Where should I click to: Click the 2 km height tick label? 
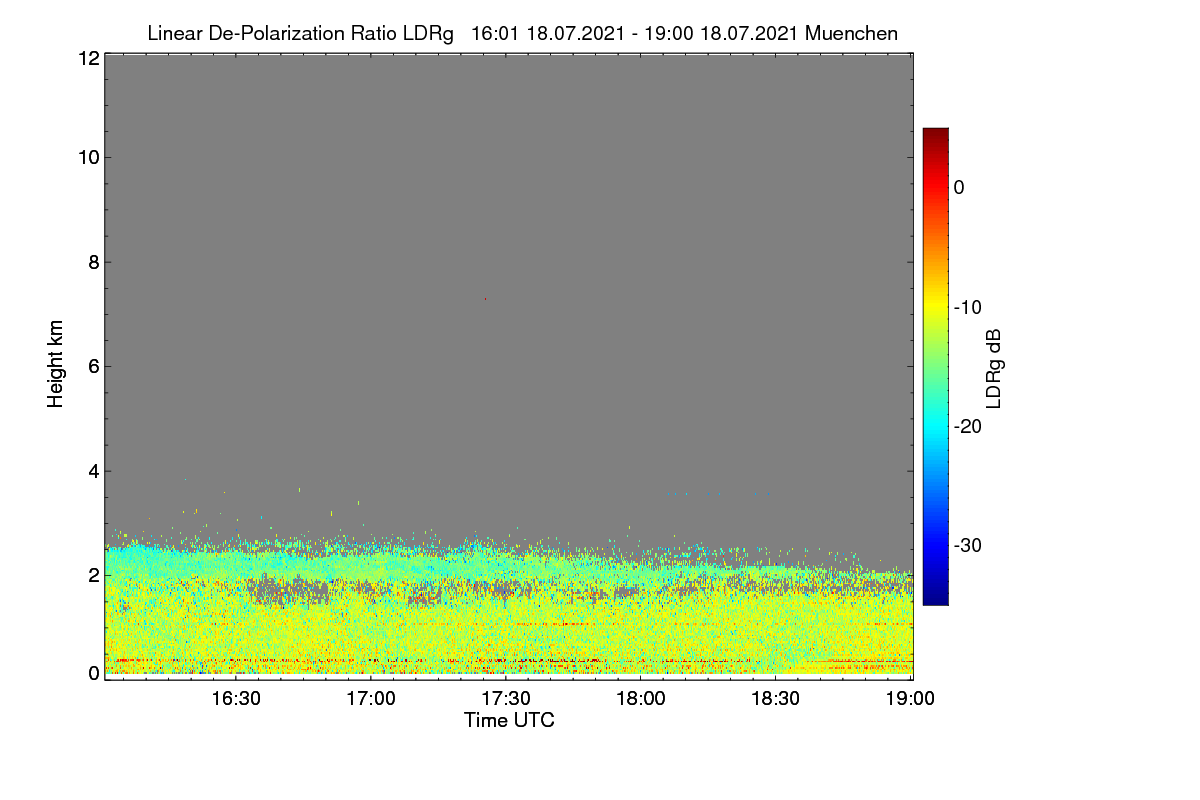pyautogui.click(x=92, y=575)
